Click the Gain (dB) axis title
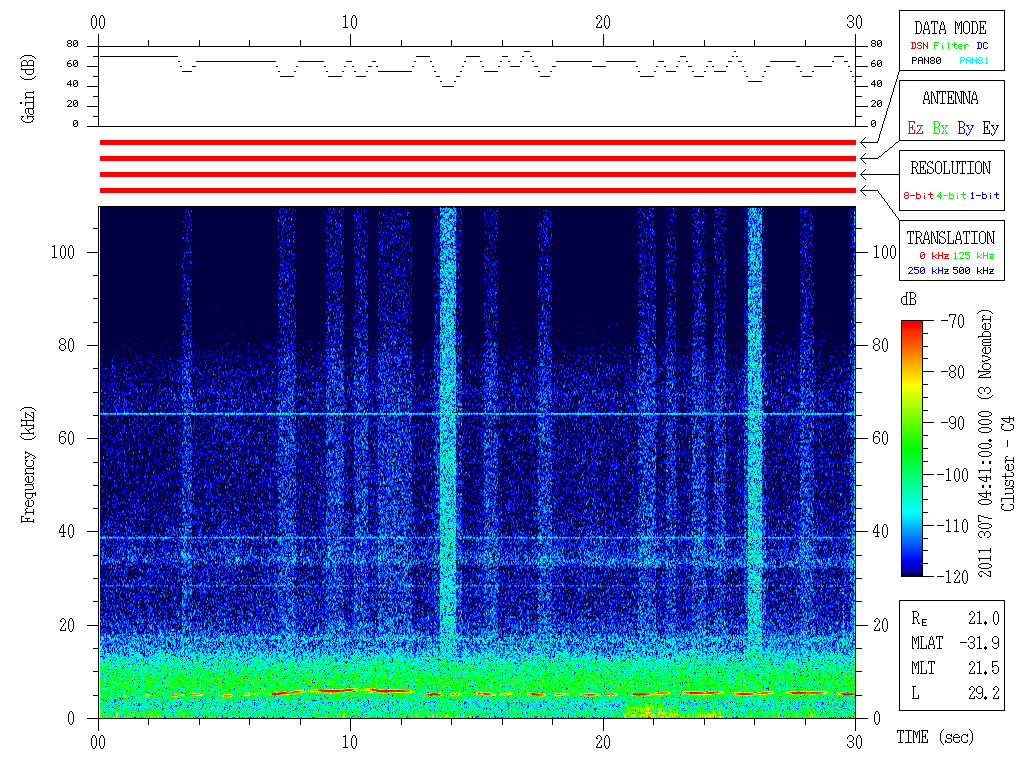Viewport: 1024px width, 768px height. click(x=28, y=89)
